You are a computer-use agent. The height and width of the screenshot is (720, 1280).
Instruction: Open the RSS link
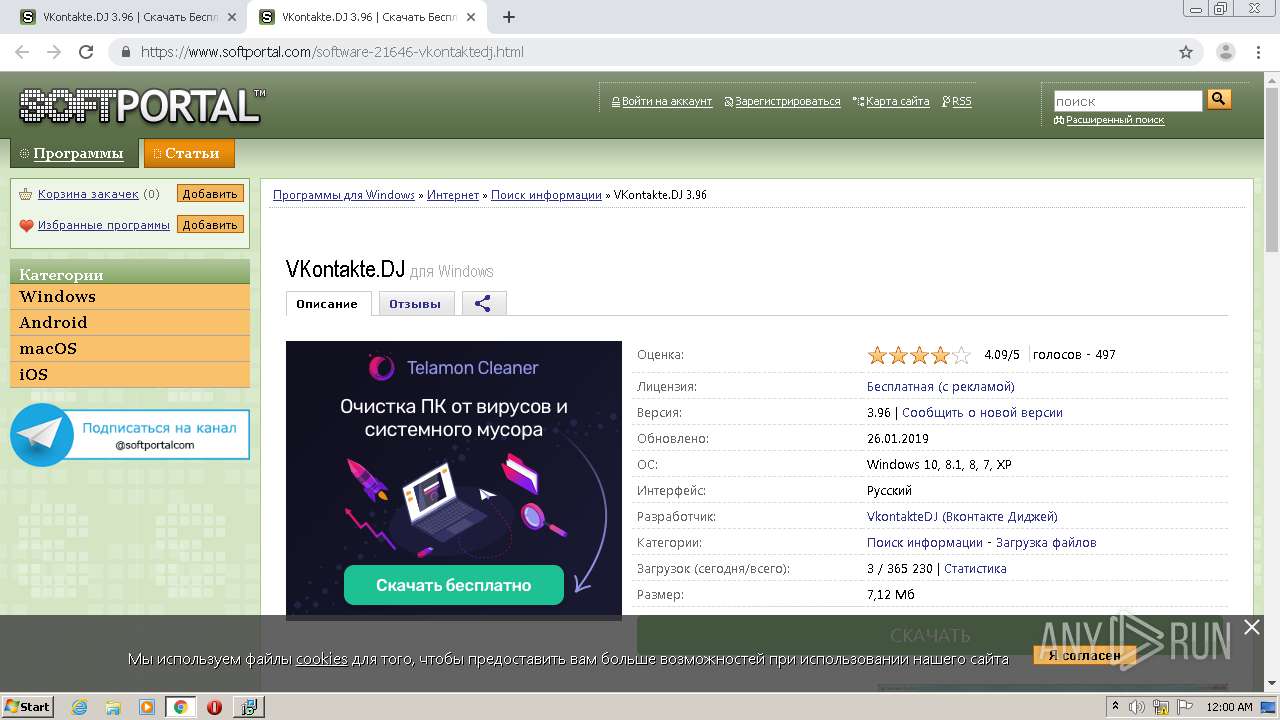pyautogui.click(x=961, y=102)
